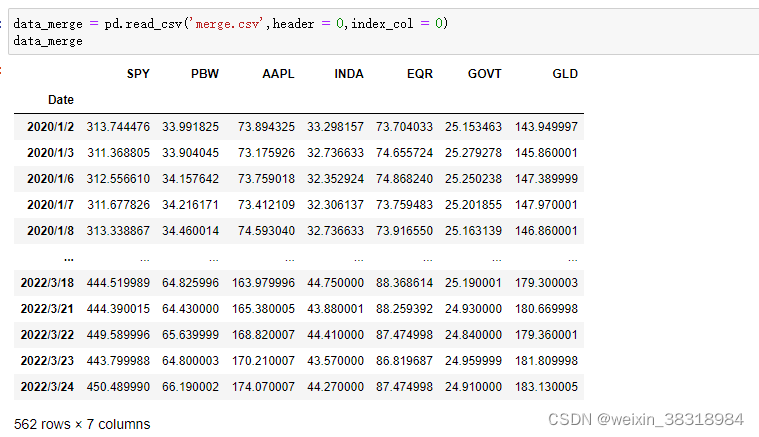
Task: Click the 2020/1/6 row index
Action: 50,179
